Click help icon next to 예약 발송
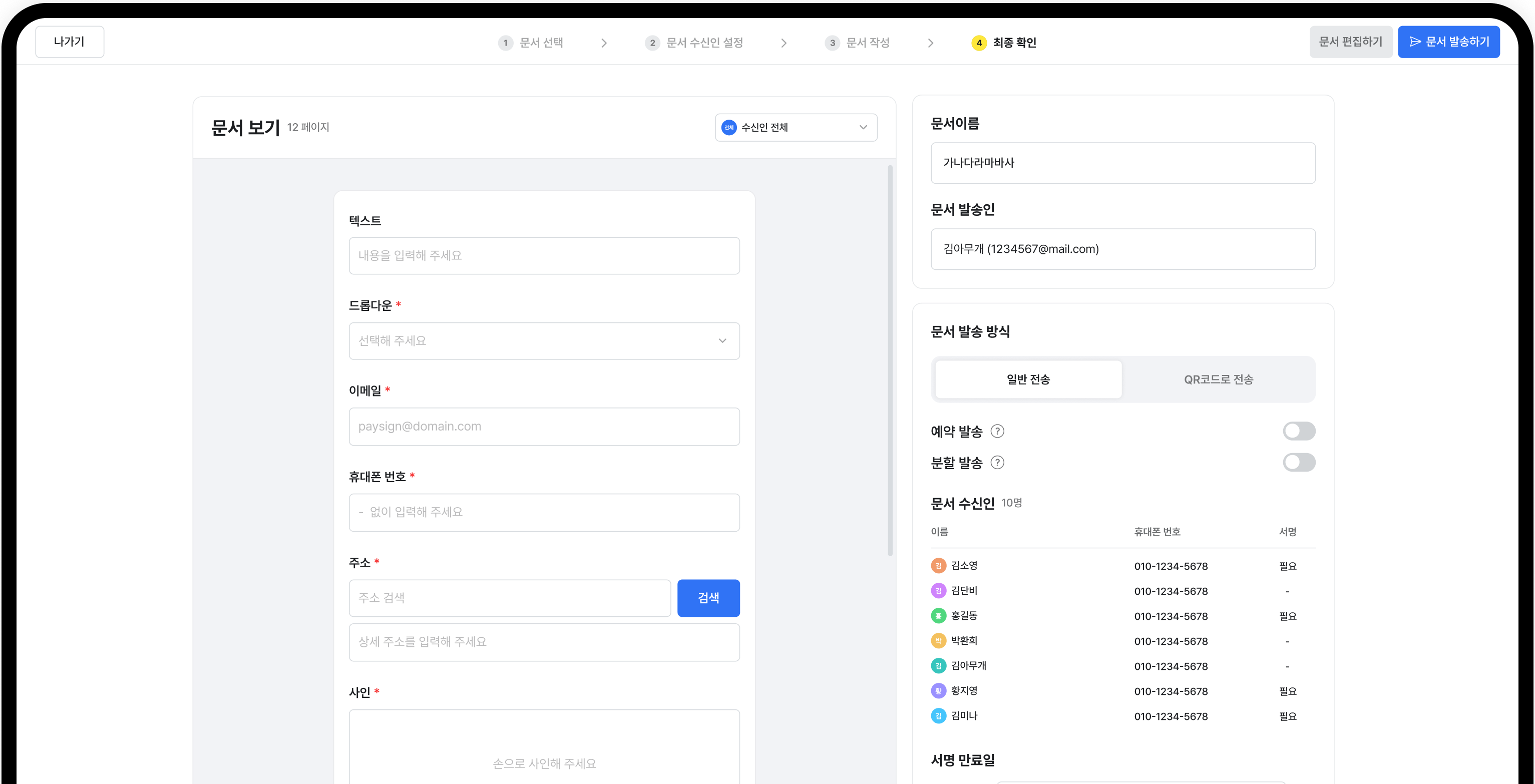Image resolution: width=1535 pixels, height=784 pixels. (x=997, y=432)
